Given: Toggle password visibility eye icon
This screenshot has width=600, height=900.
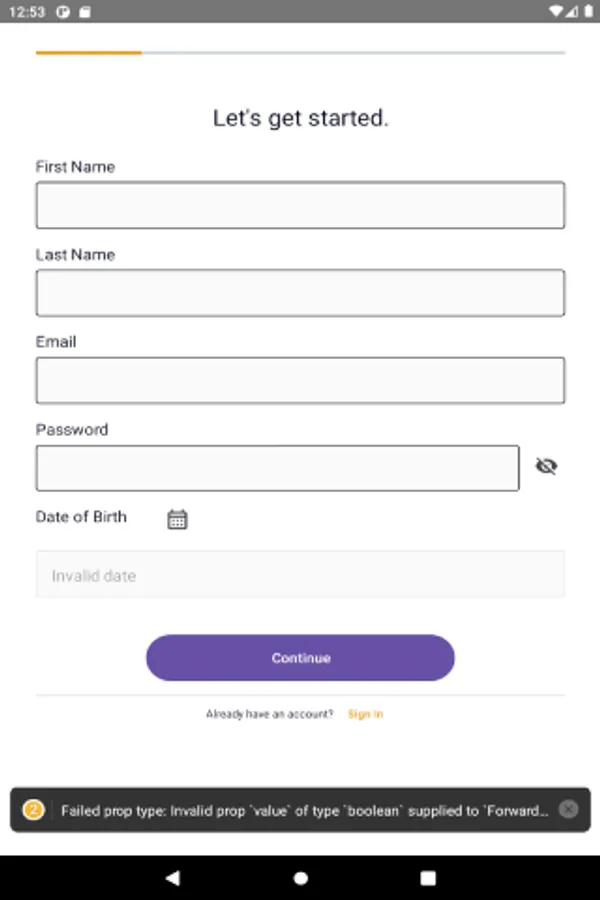Looking at the screenshot, I should [x=546, y=467].
